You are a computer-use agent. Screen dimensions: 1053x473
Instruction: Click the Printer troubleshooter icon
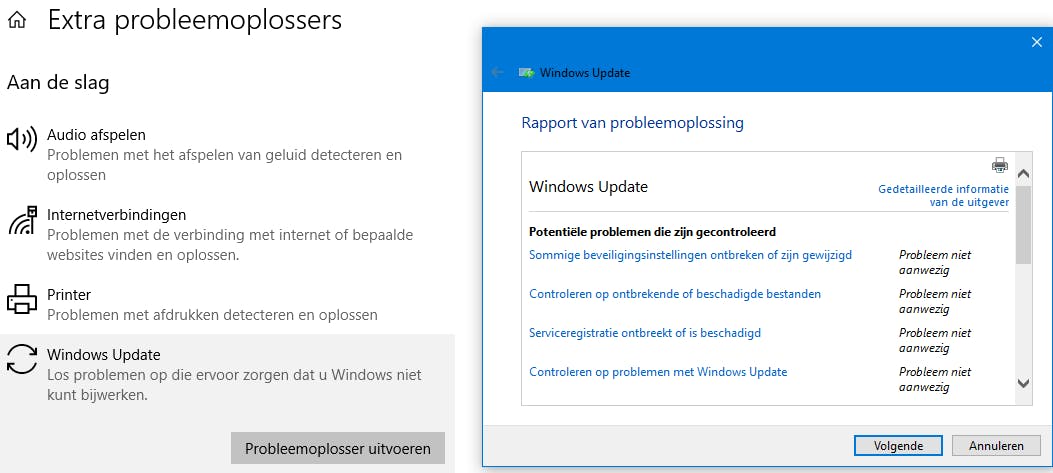tap(21, 299)
